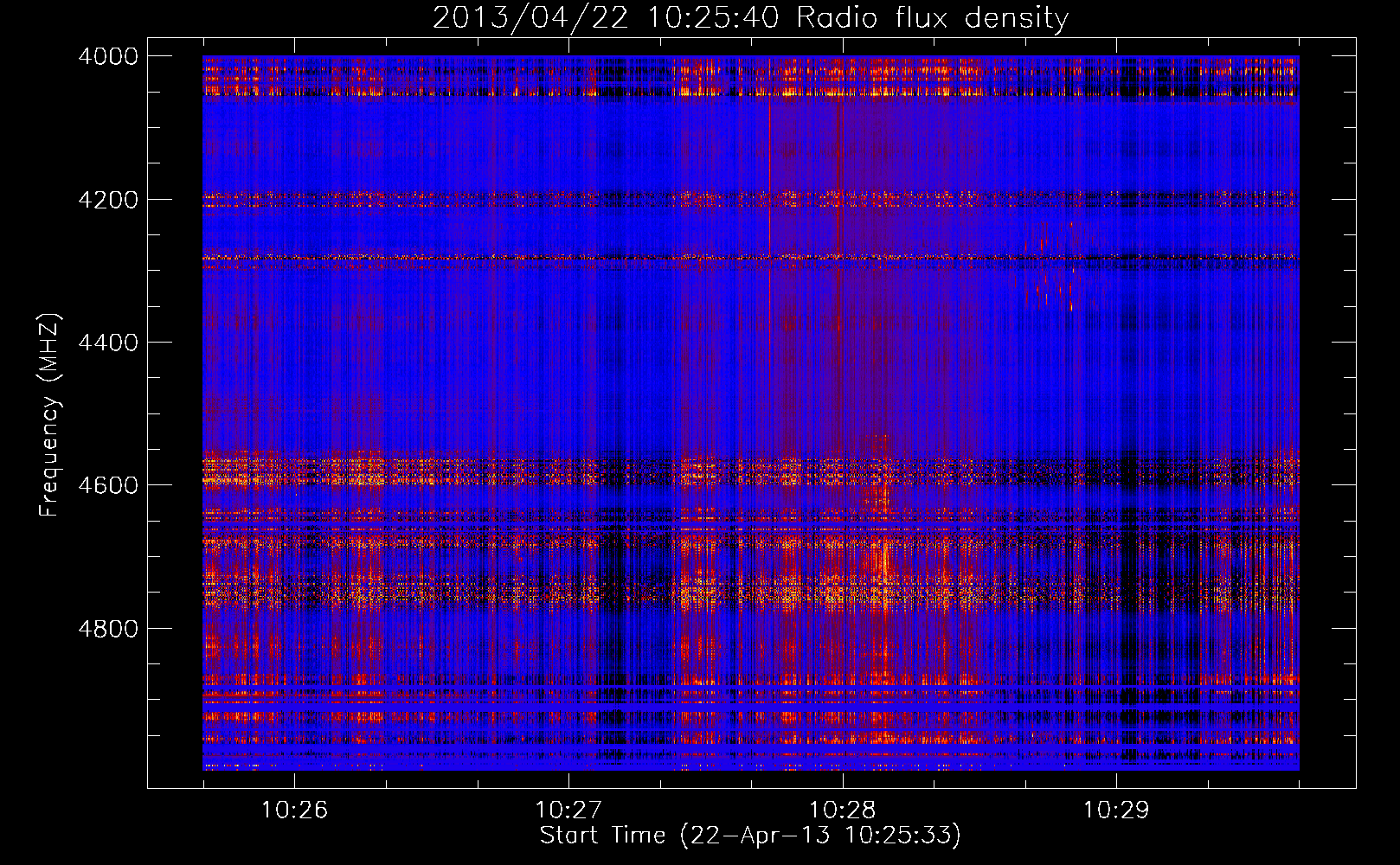Viewport: 1400px width, 865px height.
Task: Click the plot title "2013/04/22 10:25:40 Radio flux density"
Action: click(750, 17)
